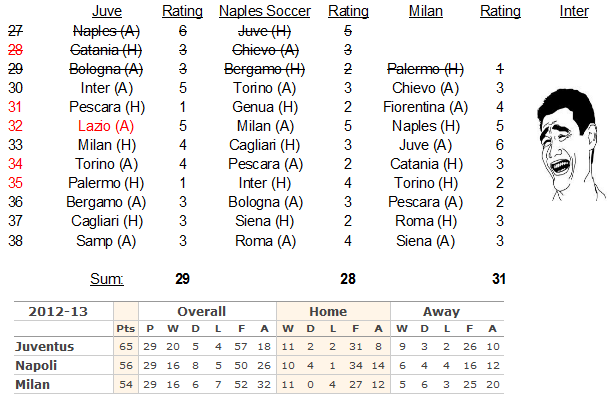The height and width of the screenshot is (396, 612).
Task: Click Milan's rating sum of 31
Action: click(499, 279)
